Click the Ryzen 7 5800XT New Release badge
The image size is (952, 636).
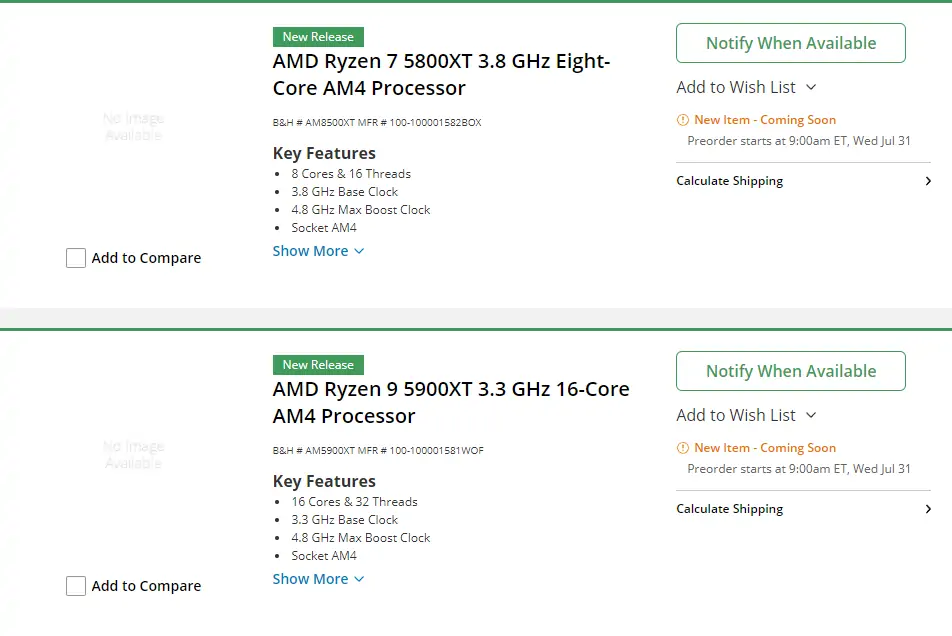tap(318, 37)
